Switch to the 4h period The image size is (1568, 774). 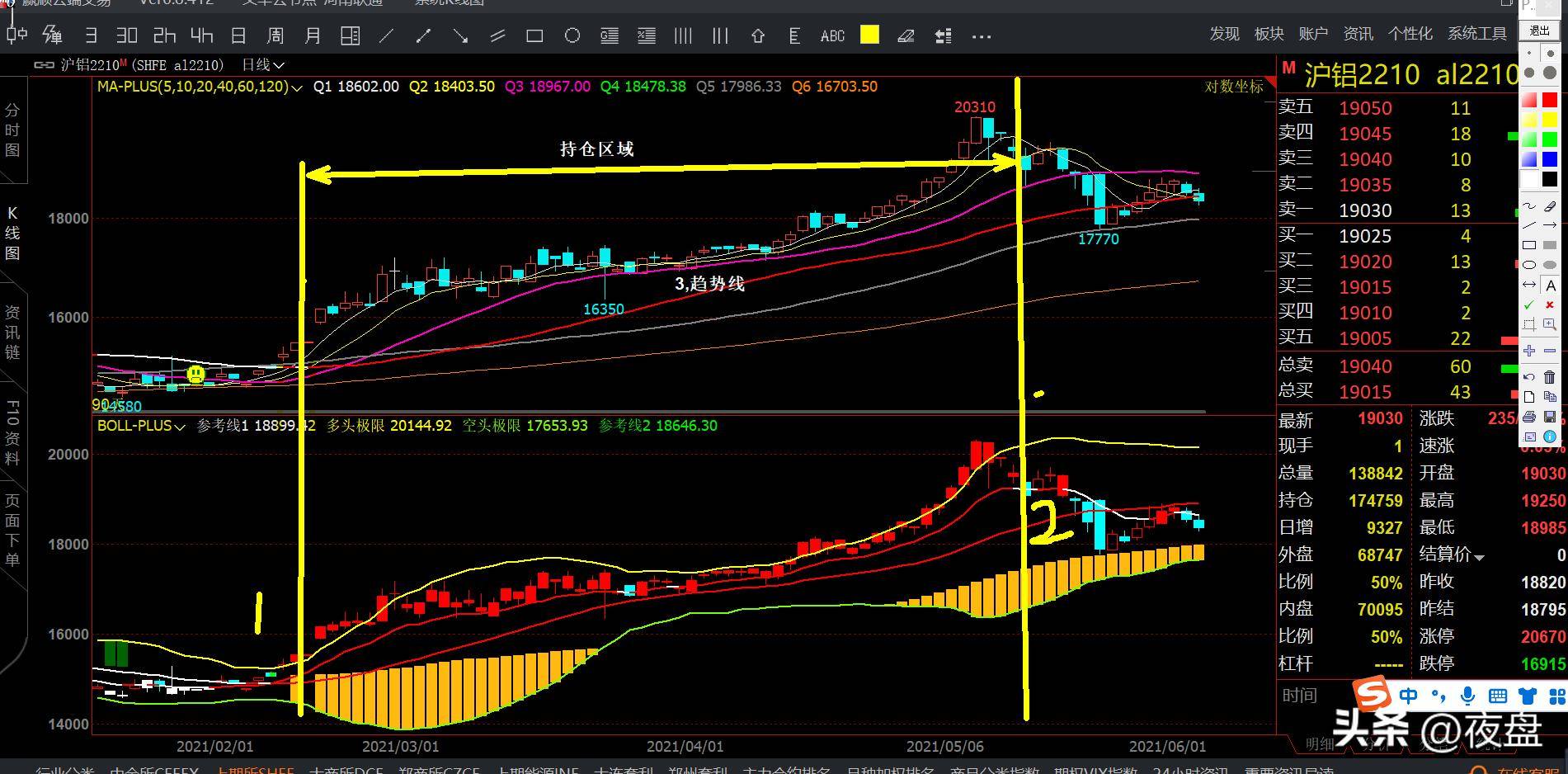tap(201, 35)
